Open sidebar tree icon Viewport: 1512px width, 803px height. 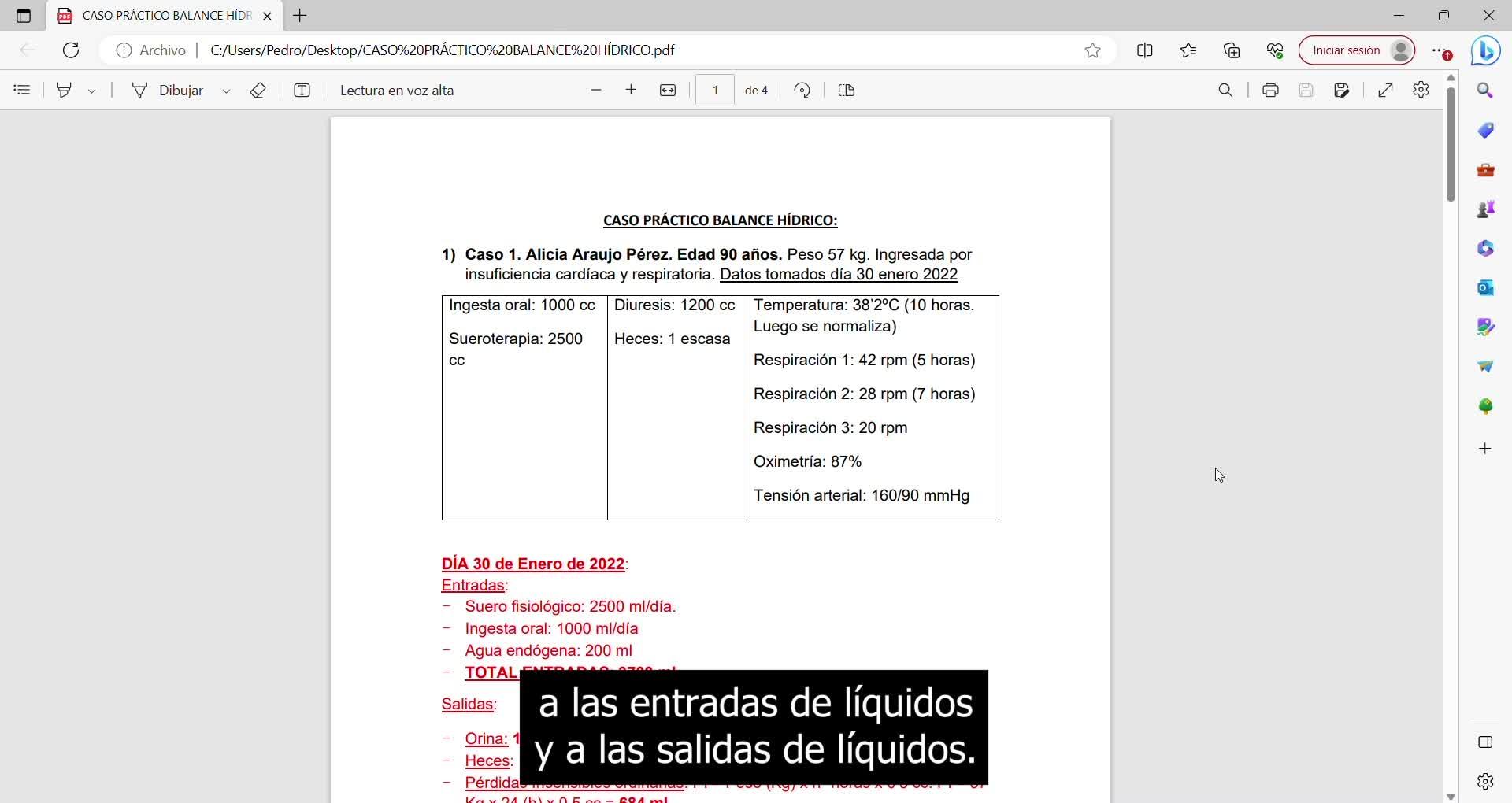tap(1486, 406)
